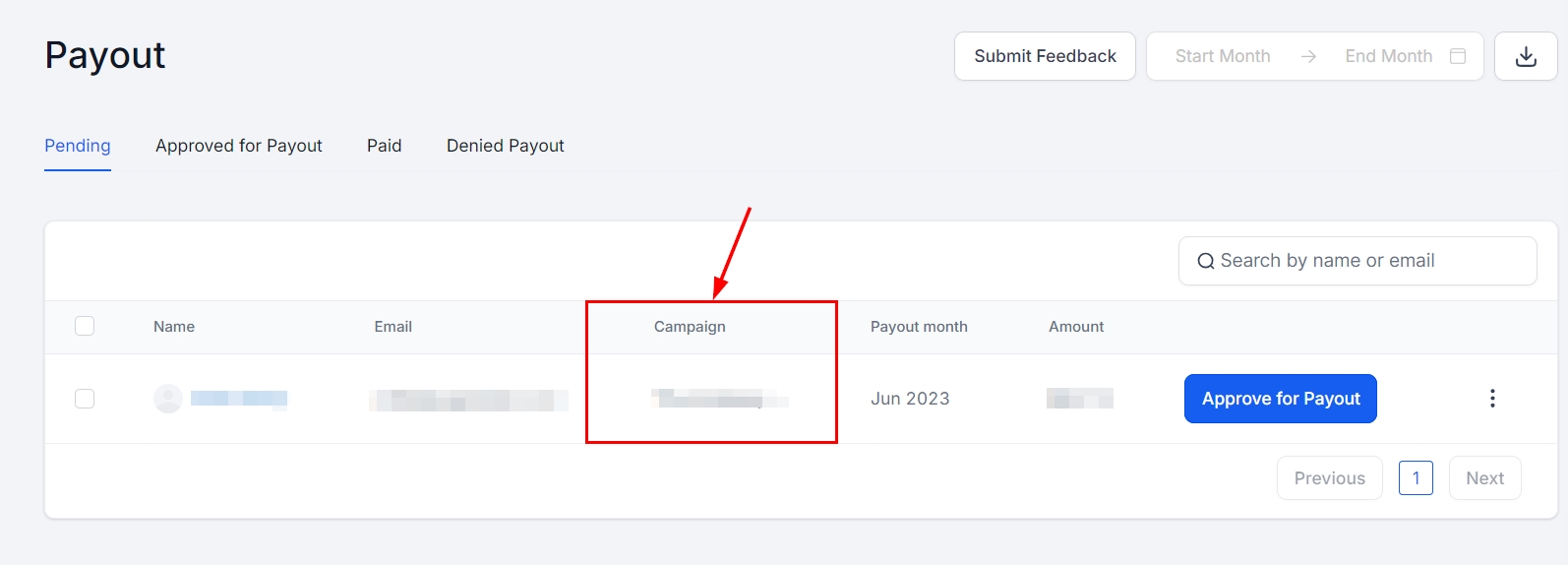Click the Submit Feedback button
Image resolution: width=1568 pixels, height=565 pixels.
pos(1045,56)
